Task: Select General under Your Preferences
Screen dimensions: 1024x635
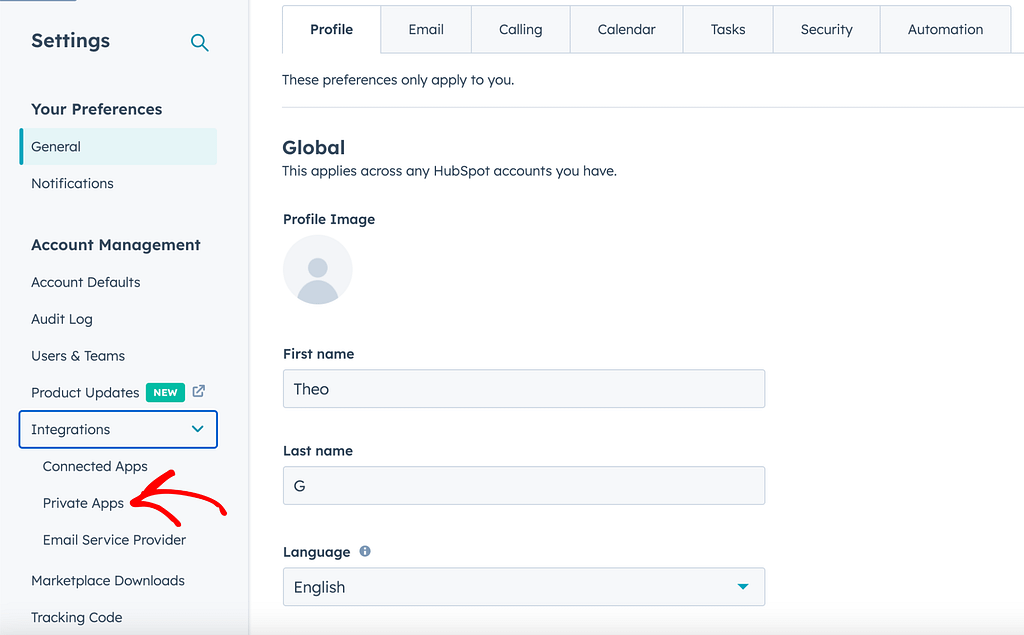Action: (118, 146)
